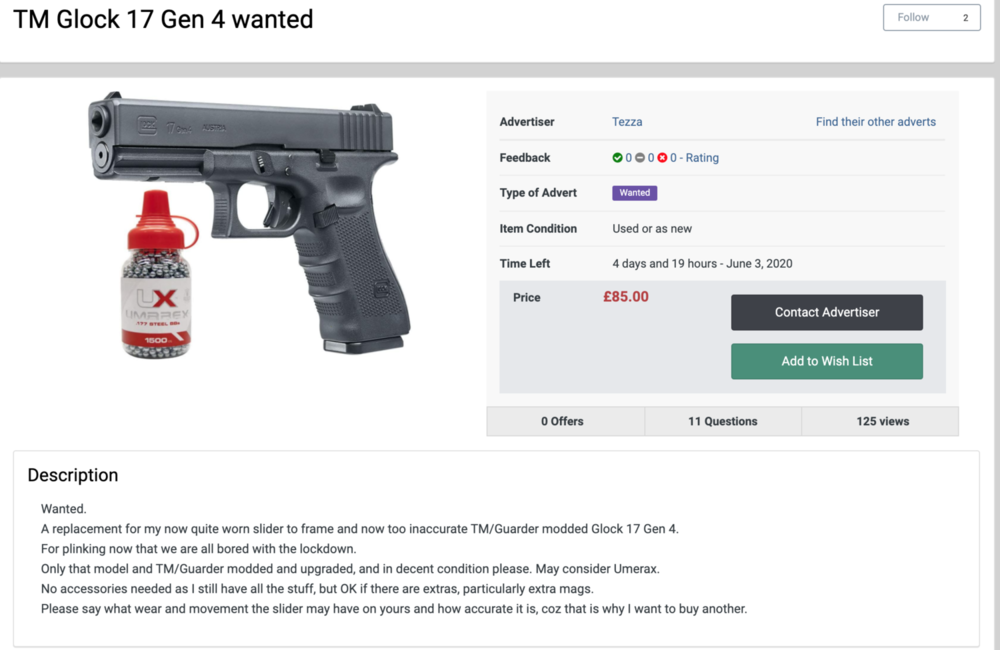Open the feedback Rating link

702,158
